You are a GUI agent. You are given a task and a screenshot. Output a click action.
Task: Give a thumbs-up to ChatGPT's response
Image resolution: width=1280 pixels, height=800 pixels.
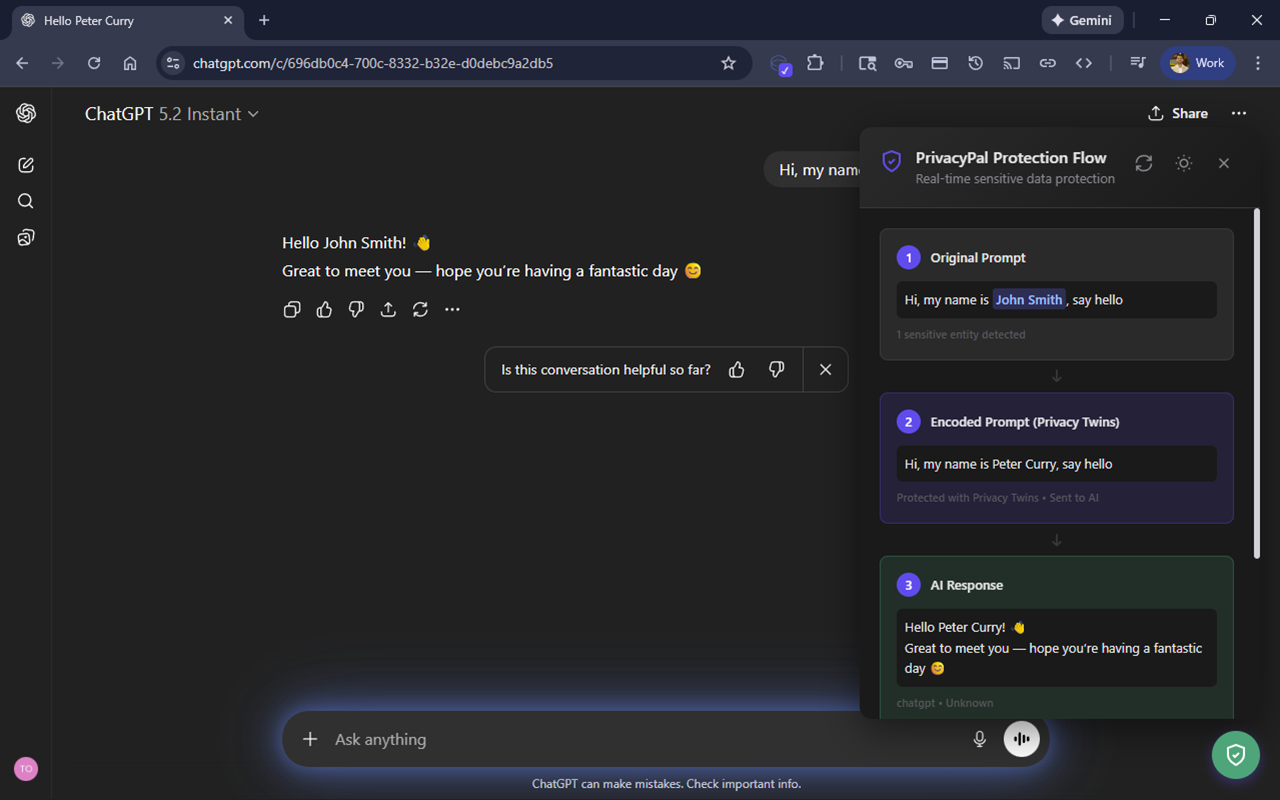click(x=324, y=309)
